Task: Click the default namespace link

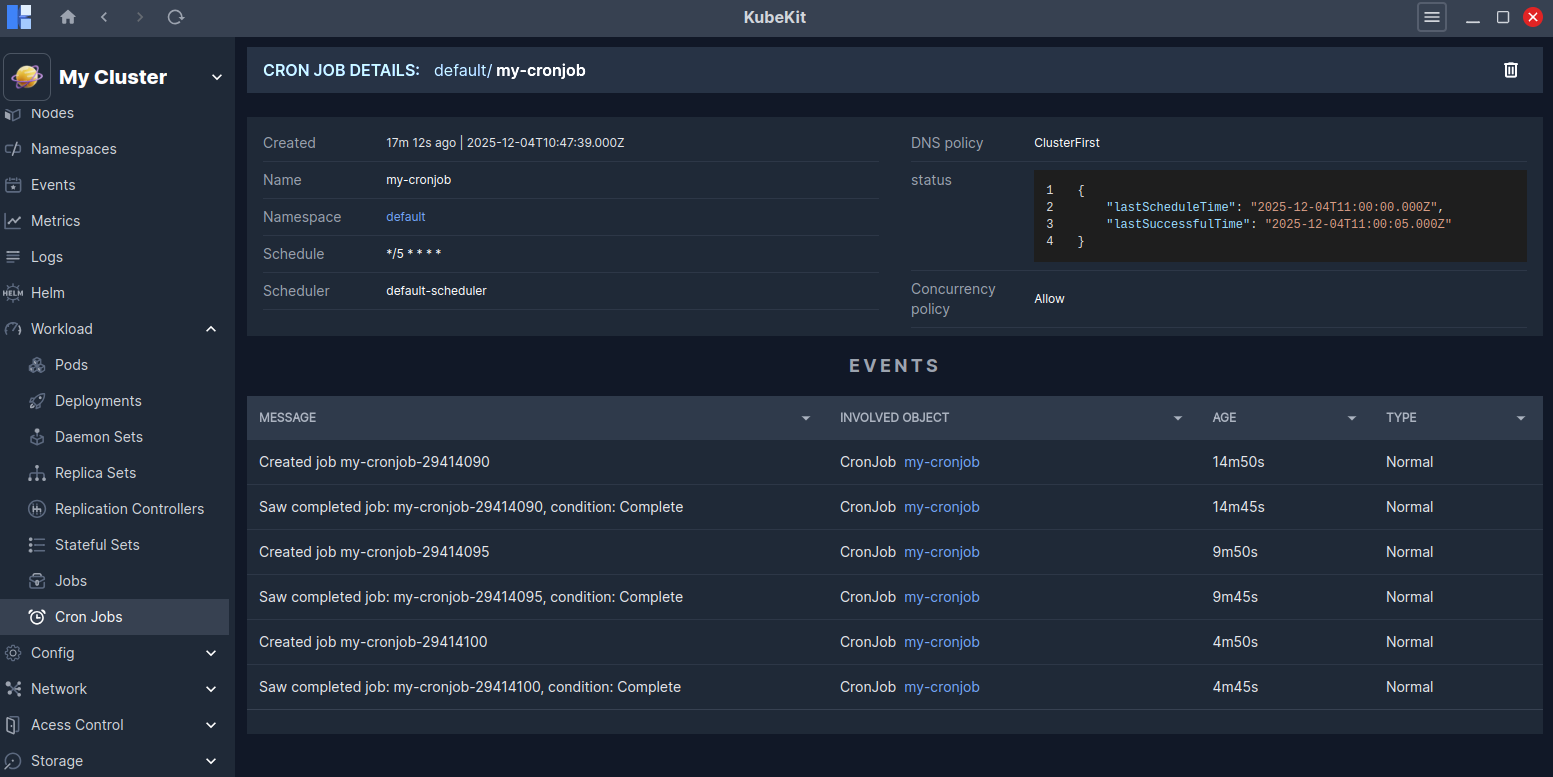Action: tap(405, 217)
